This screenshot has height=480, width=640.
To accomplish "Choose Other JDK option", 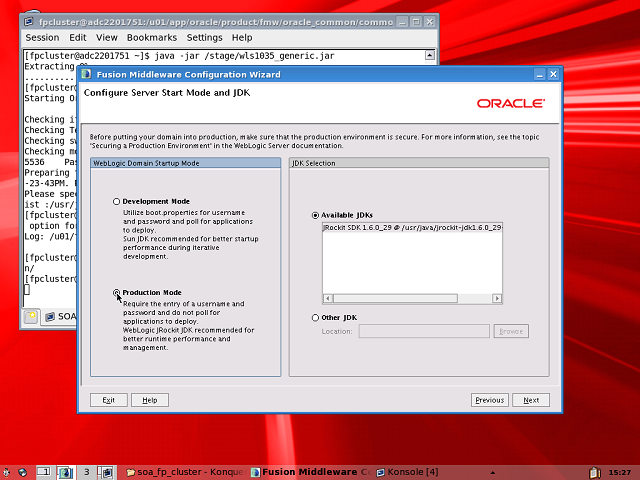I will tap(315, 318).
